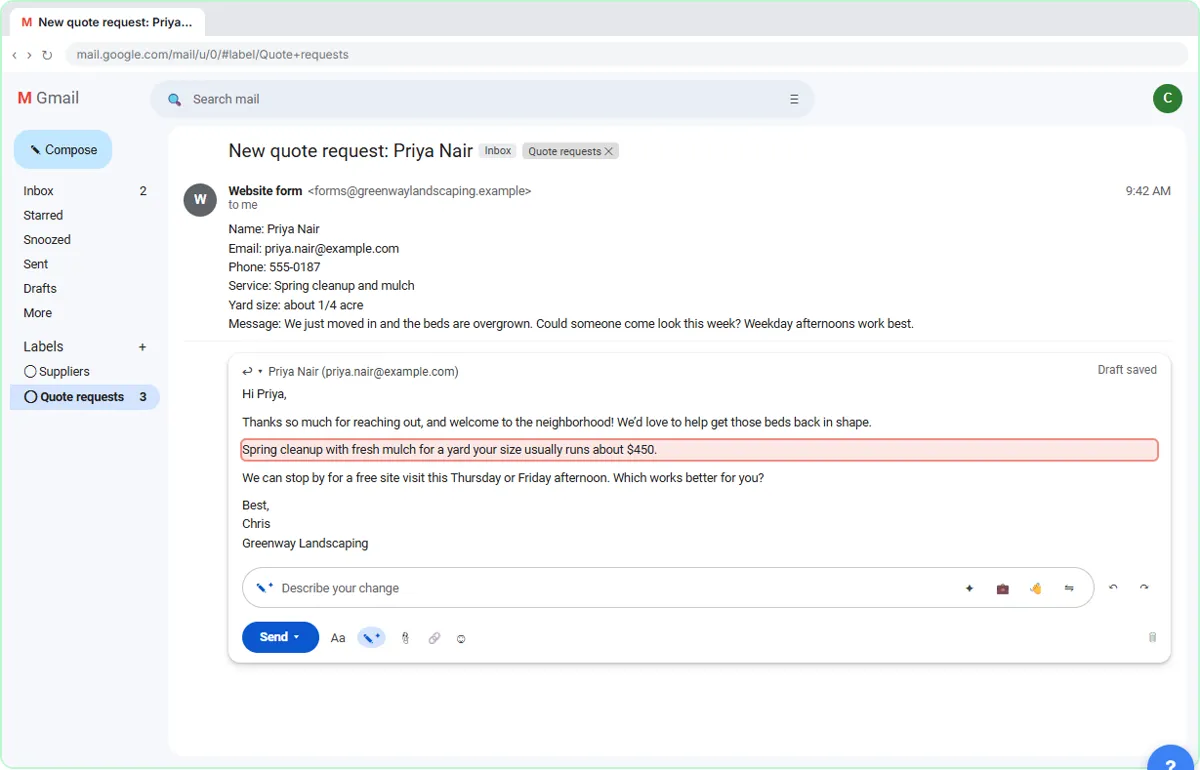The image size is (1200, 770).
Task: Click the Gmail logo
Action: click(x=49, y=98)
